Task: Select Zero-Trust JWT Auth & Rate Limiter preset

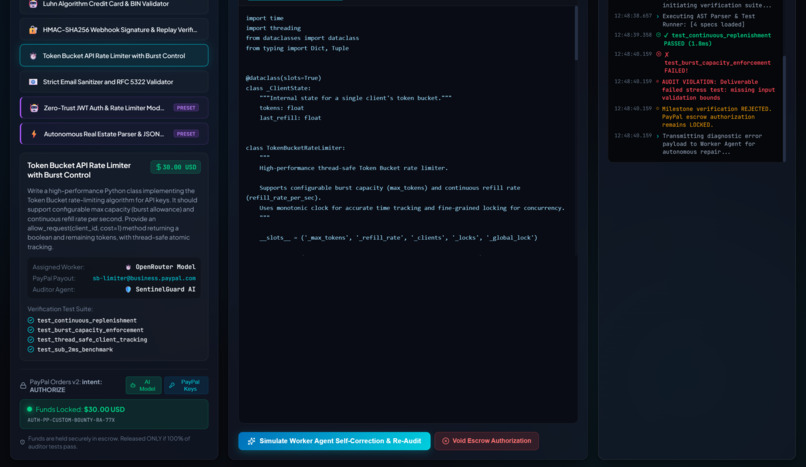Action: pyautogui.click(x=114, y=108)
